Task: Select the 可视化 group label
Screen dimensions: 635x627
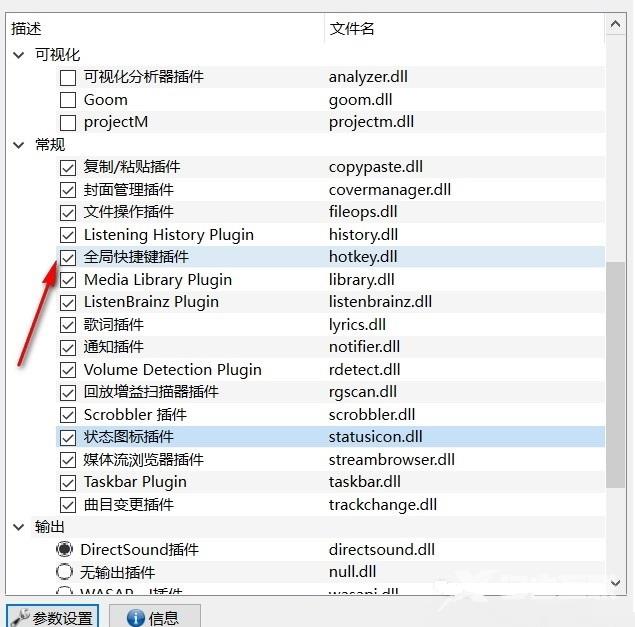Action: [58, 55]
